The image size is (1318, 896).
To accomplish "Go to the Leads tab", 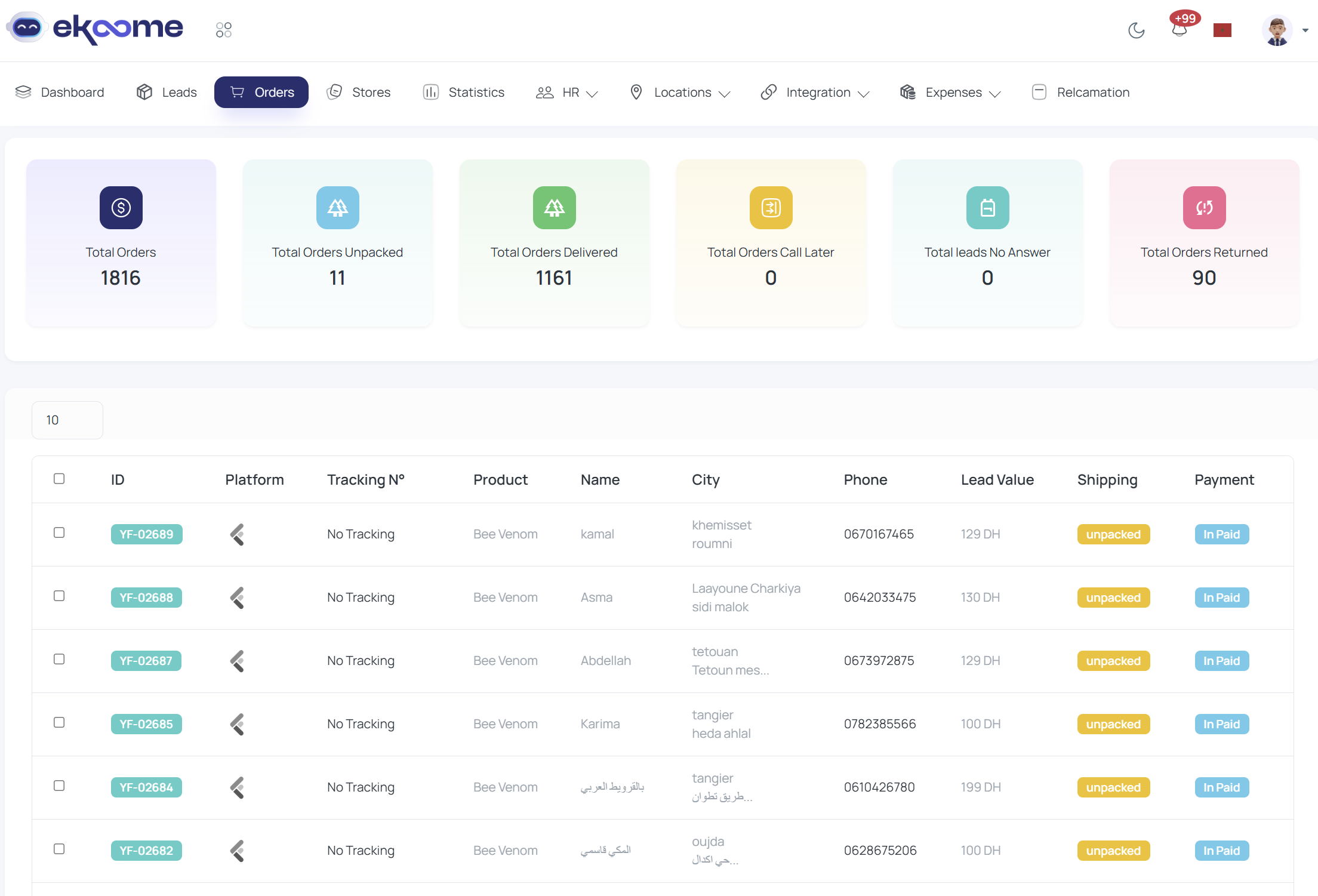I will [167, 93].
